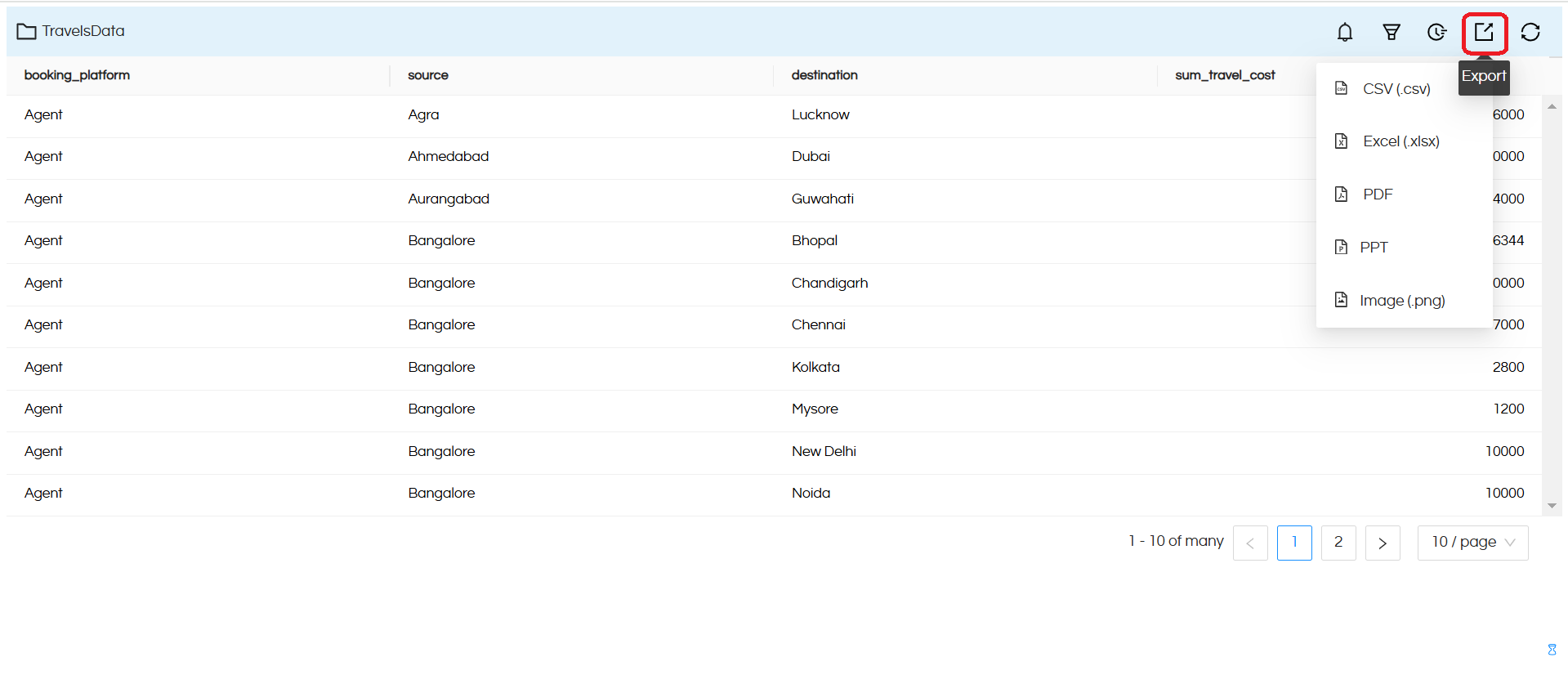The width and height of the screenshot is (1568, 675).
Task: Click the 10000 cost in Noida row
Action: pos(1505,493)
